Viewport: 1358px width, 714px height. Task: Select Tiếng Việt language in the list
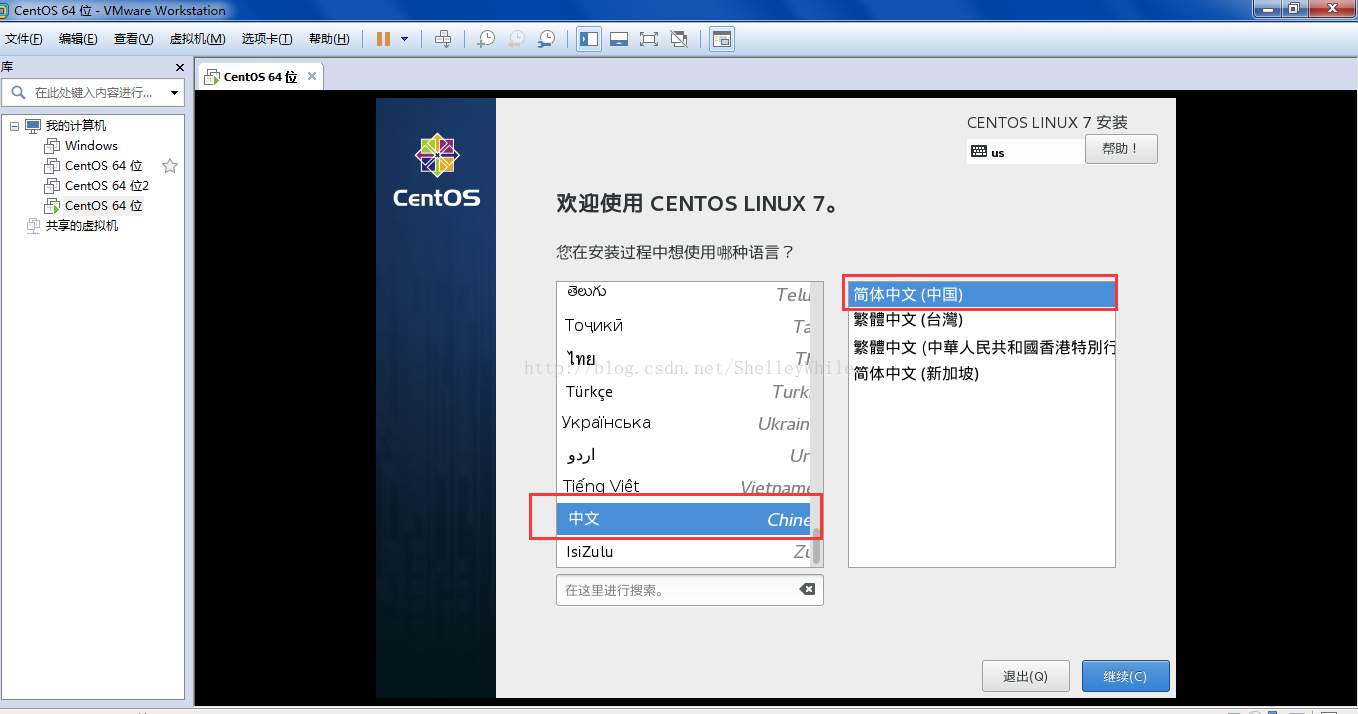click(x=684, y=487)
